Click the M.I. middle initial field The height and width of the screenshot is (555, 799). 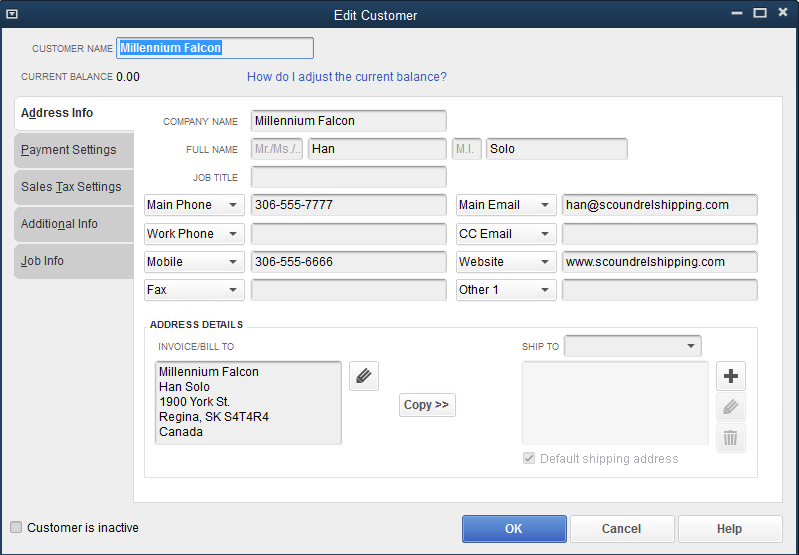pos(466,149)
